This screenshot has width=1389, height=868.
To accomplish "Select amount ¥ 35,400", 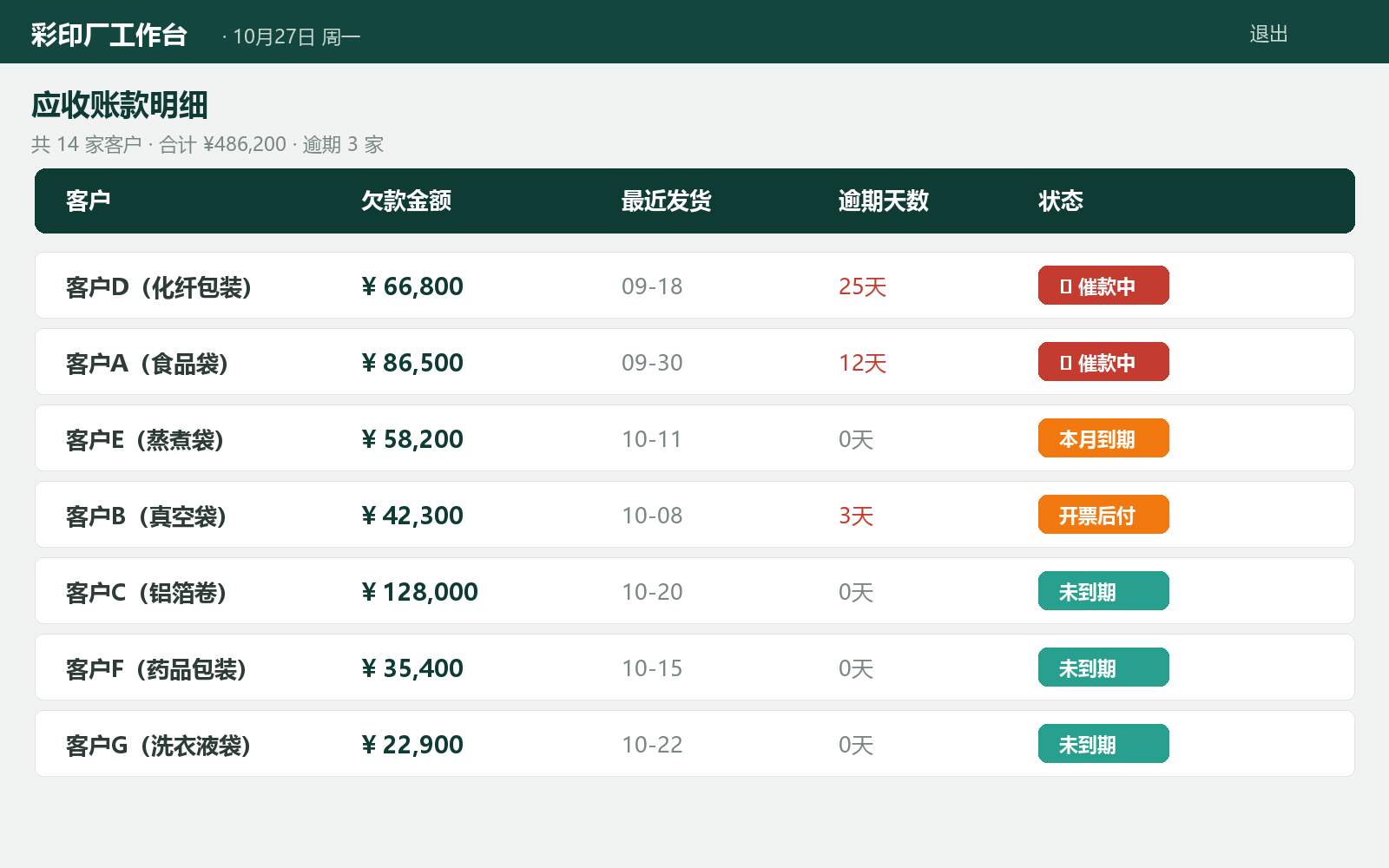I will [x=412, y=668].
